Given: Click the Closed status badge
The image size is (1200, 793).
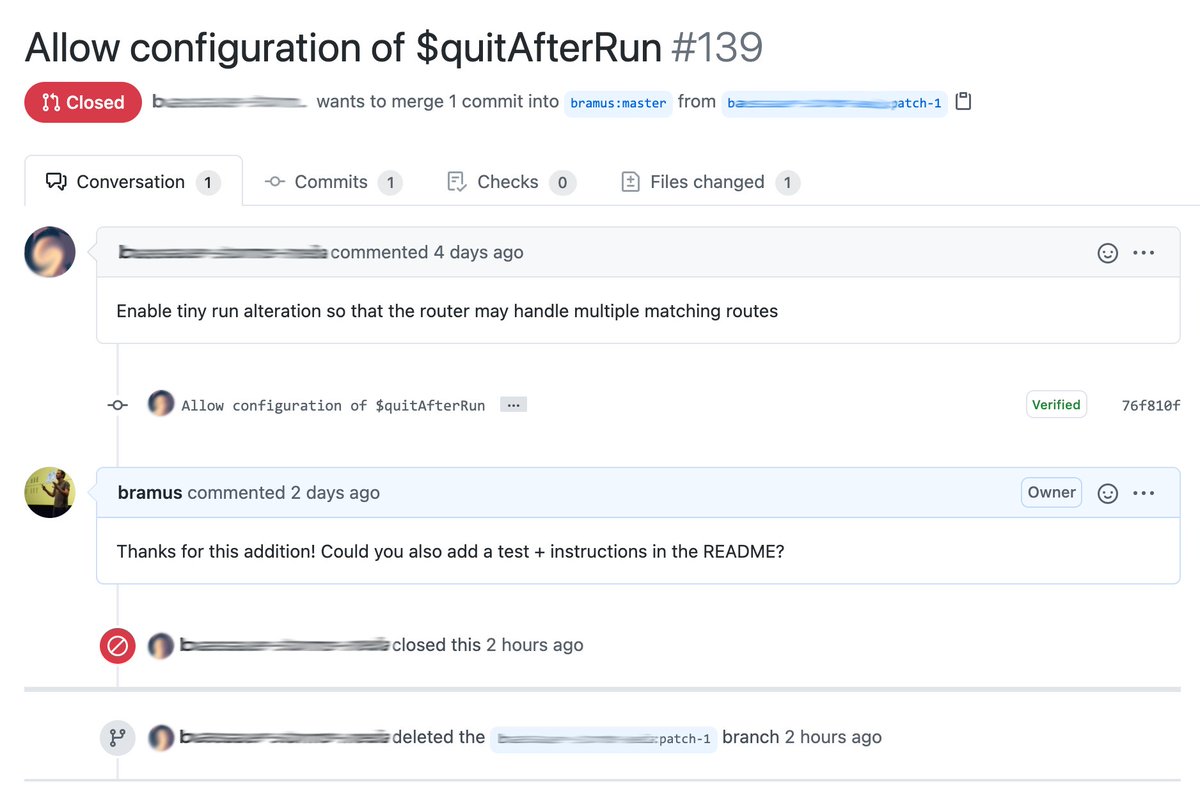Looking at the screenshot, I should pyautogui.click(x=83, y=102).
